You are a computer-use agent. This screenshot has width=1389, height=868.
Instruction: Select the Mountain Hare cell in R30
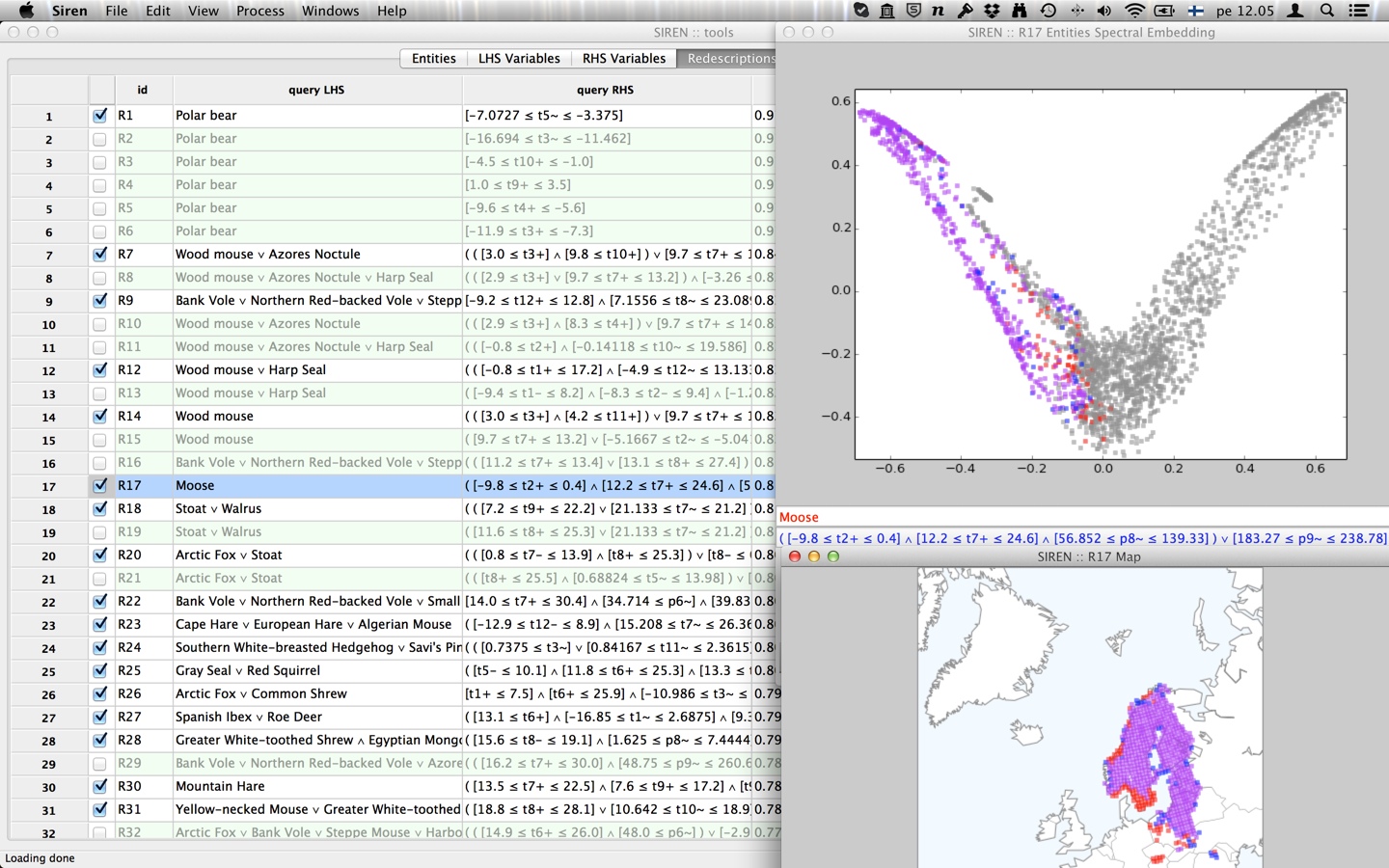(x=317, y=787)
